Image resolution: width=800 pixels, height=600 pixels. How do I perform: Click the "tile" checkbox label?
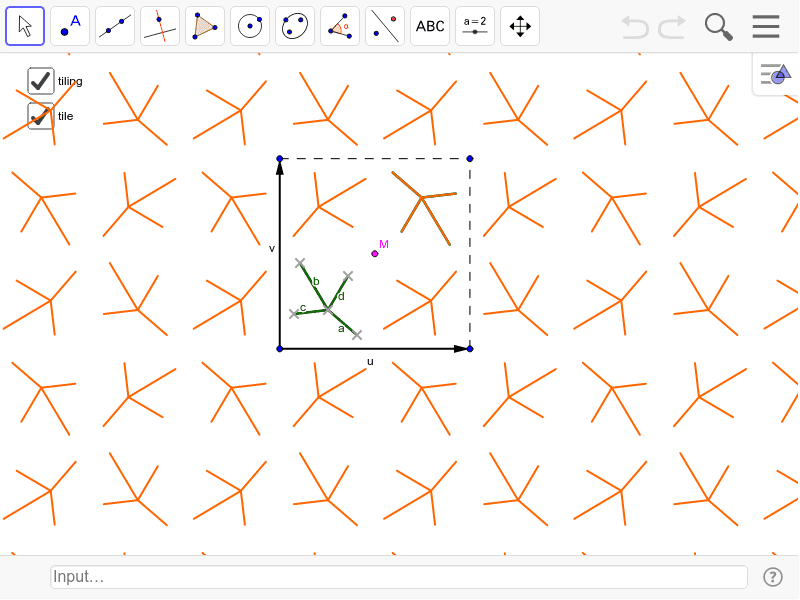tap(65, 116)
